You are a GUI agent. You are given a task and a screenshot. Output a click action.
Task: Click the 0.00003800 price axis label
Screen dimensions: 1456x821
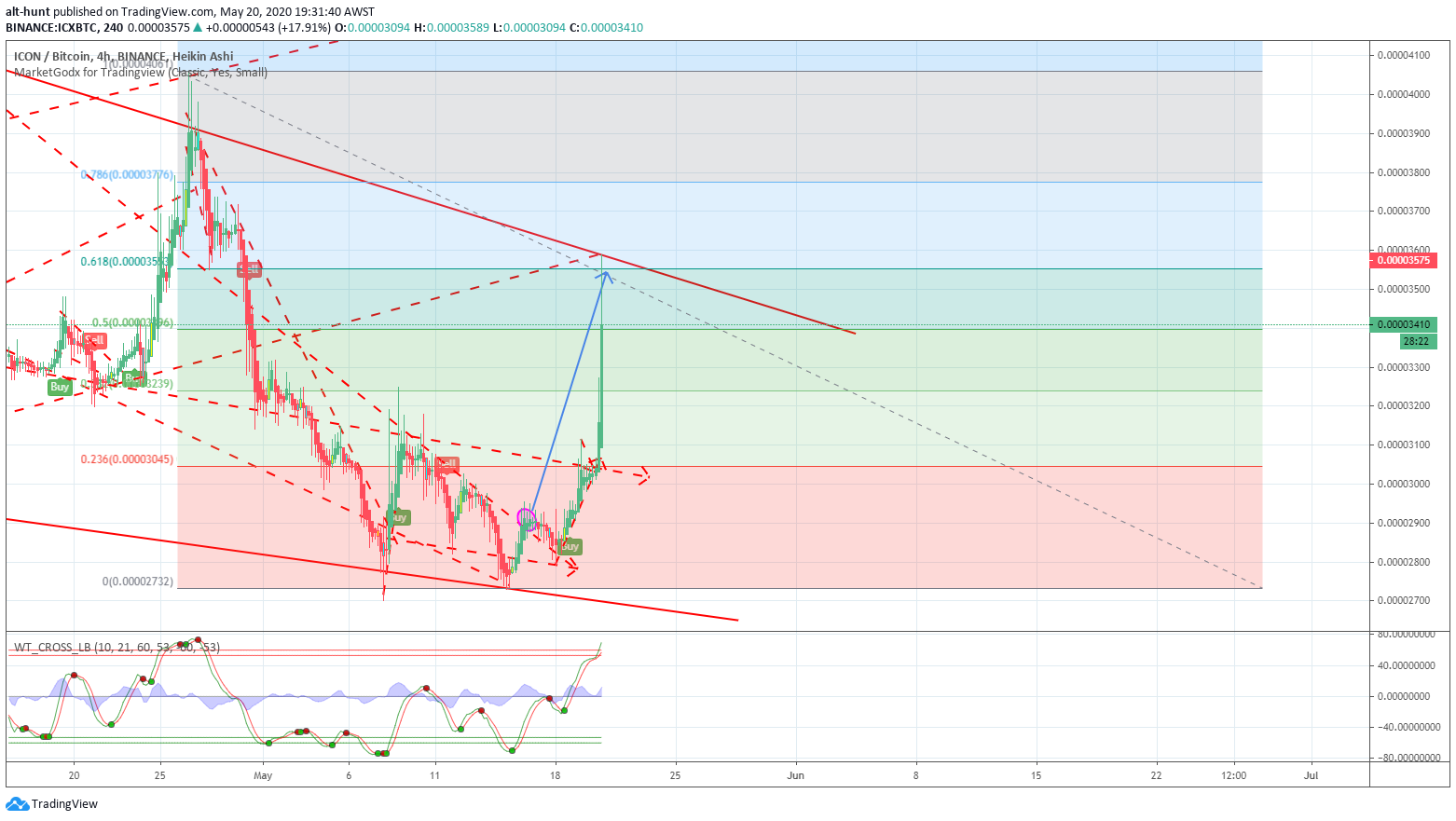tap(1404, 172)
